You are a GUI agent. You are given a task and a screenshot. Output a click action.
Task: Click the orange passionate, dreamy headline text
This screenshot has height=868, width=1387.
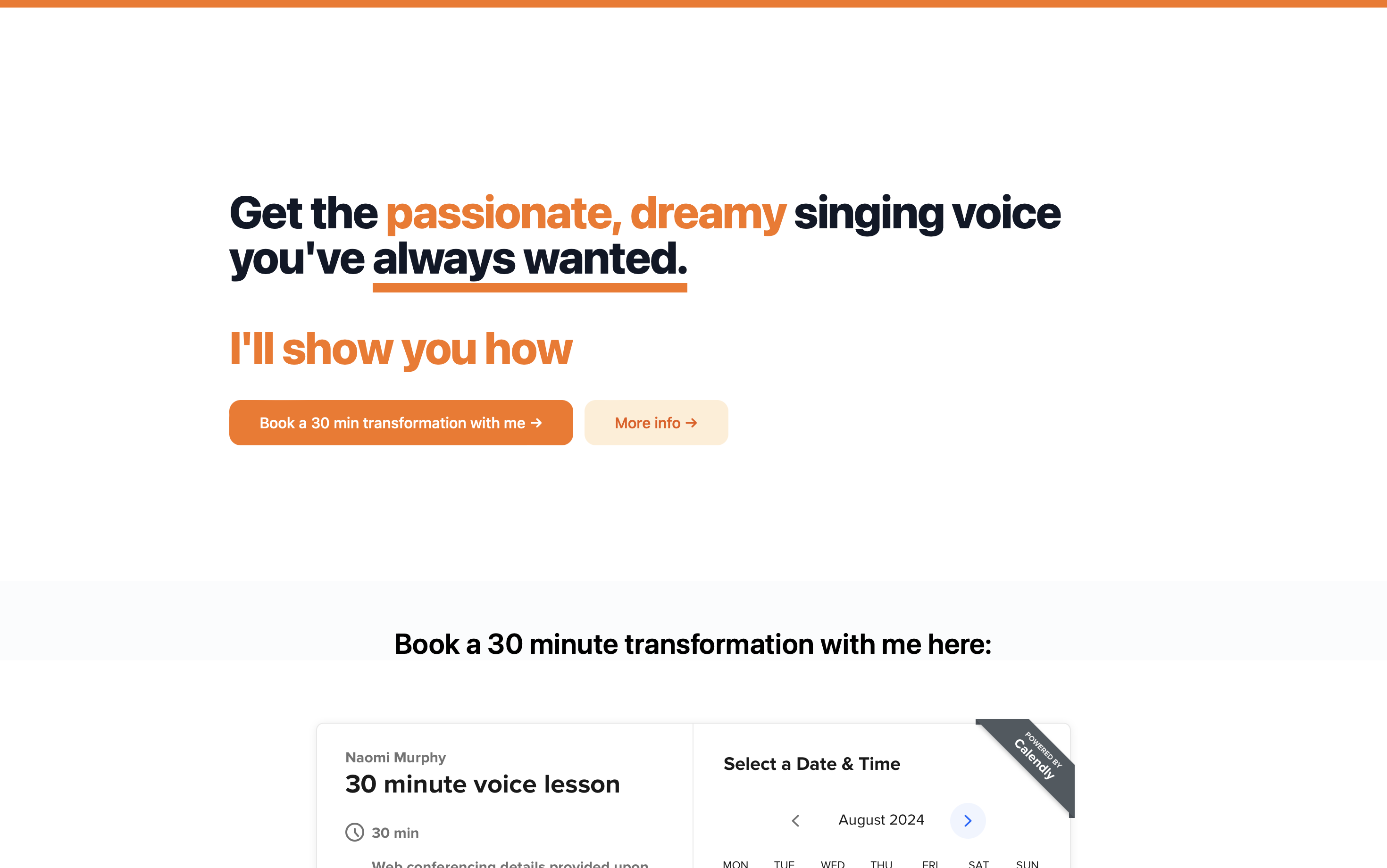(585, 214)
